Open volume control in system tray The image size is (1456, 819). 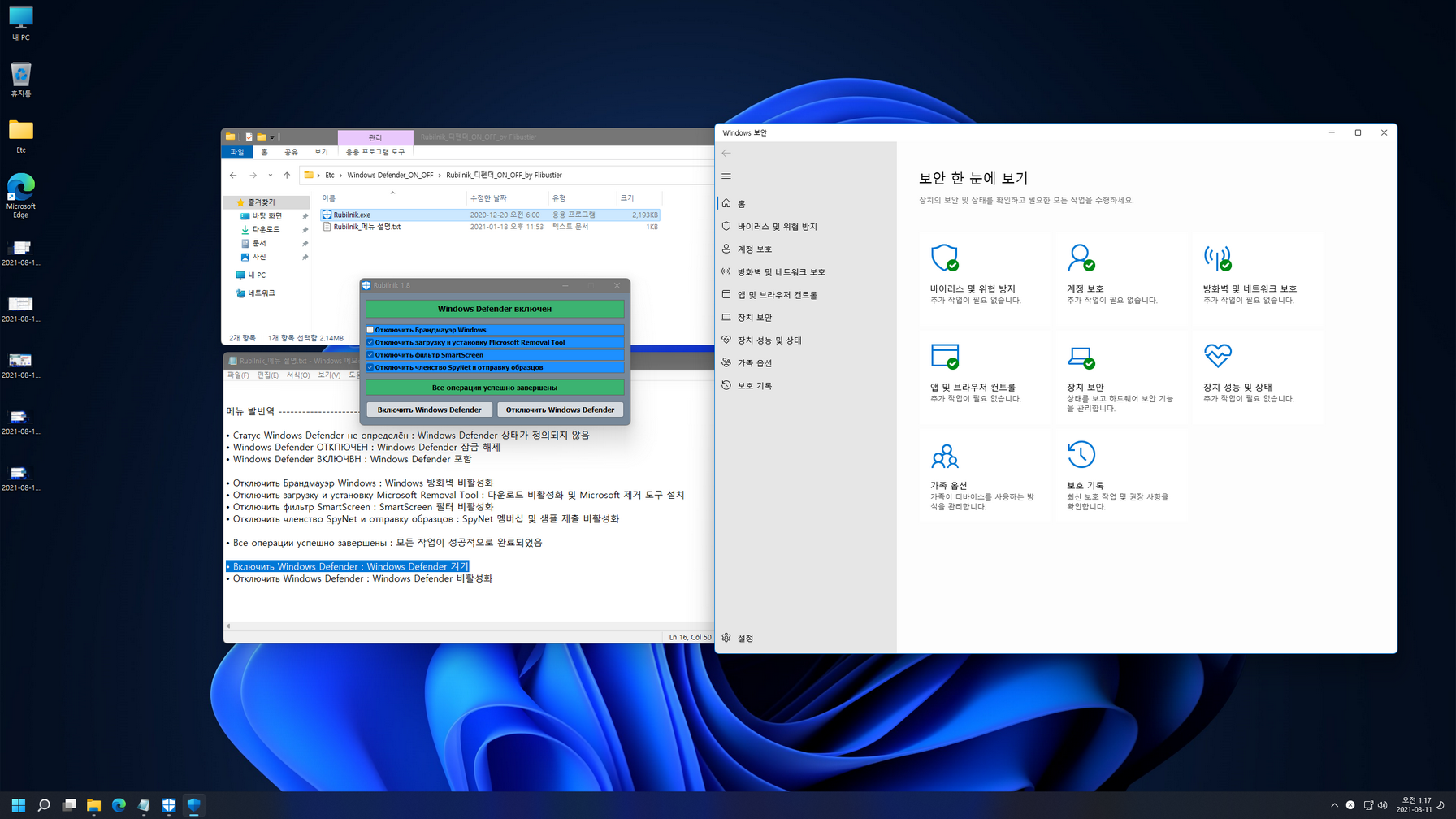(1383, 805)
